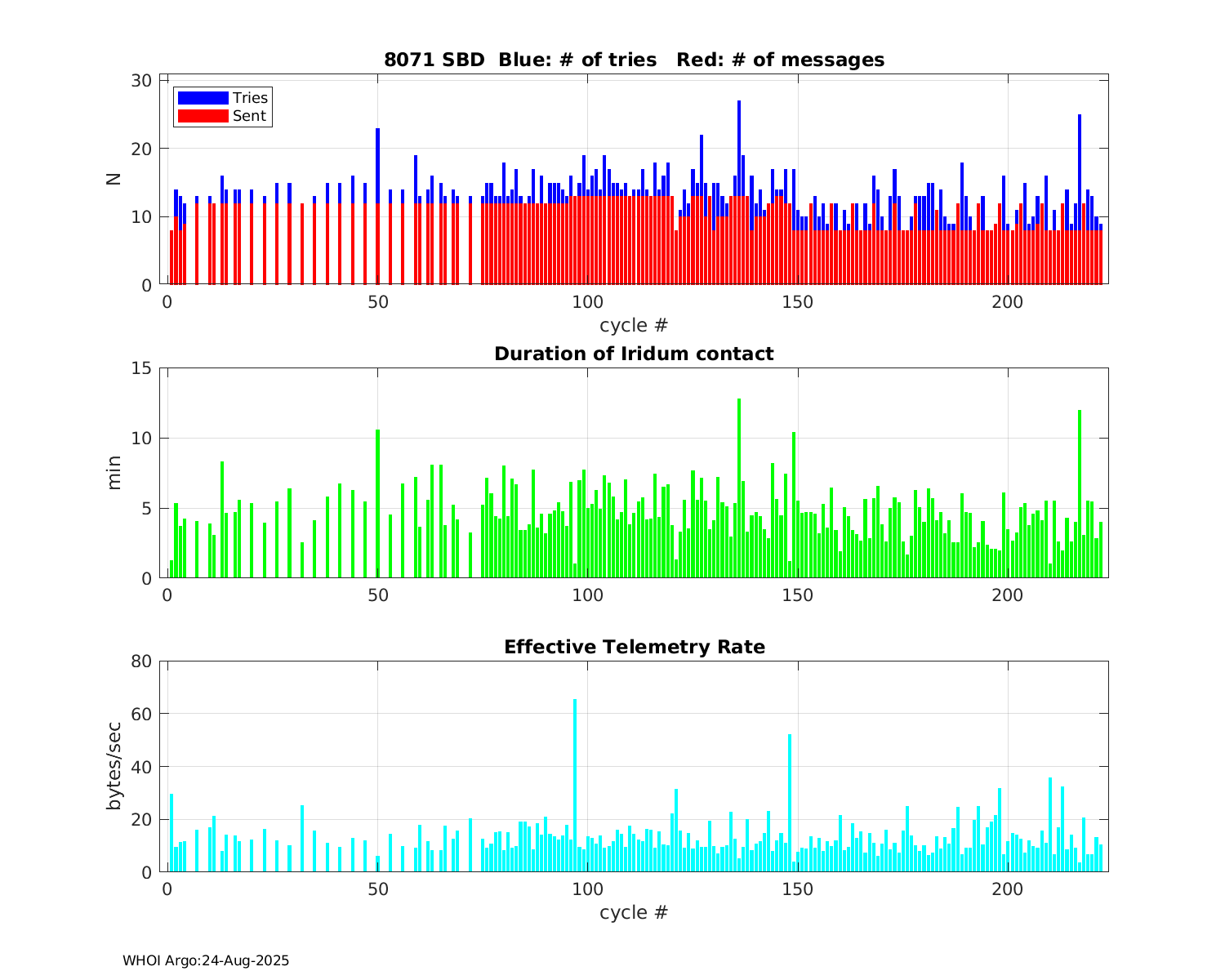Click the "80" y-axis tick on telemetry chart

tap(142, 661)
